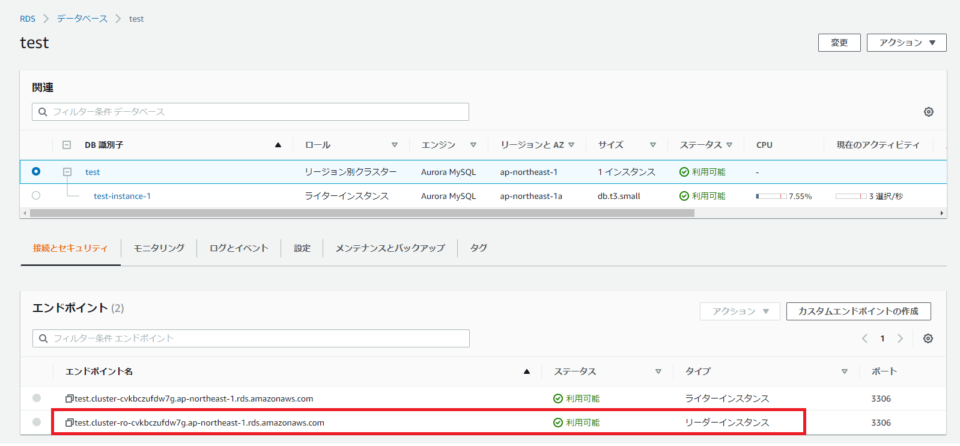Sort by ロール column
The height and width of the screenshot is (446, 960).
394,145
